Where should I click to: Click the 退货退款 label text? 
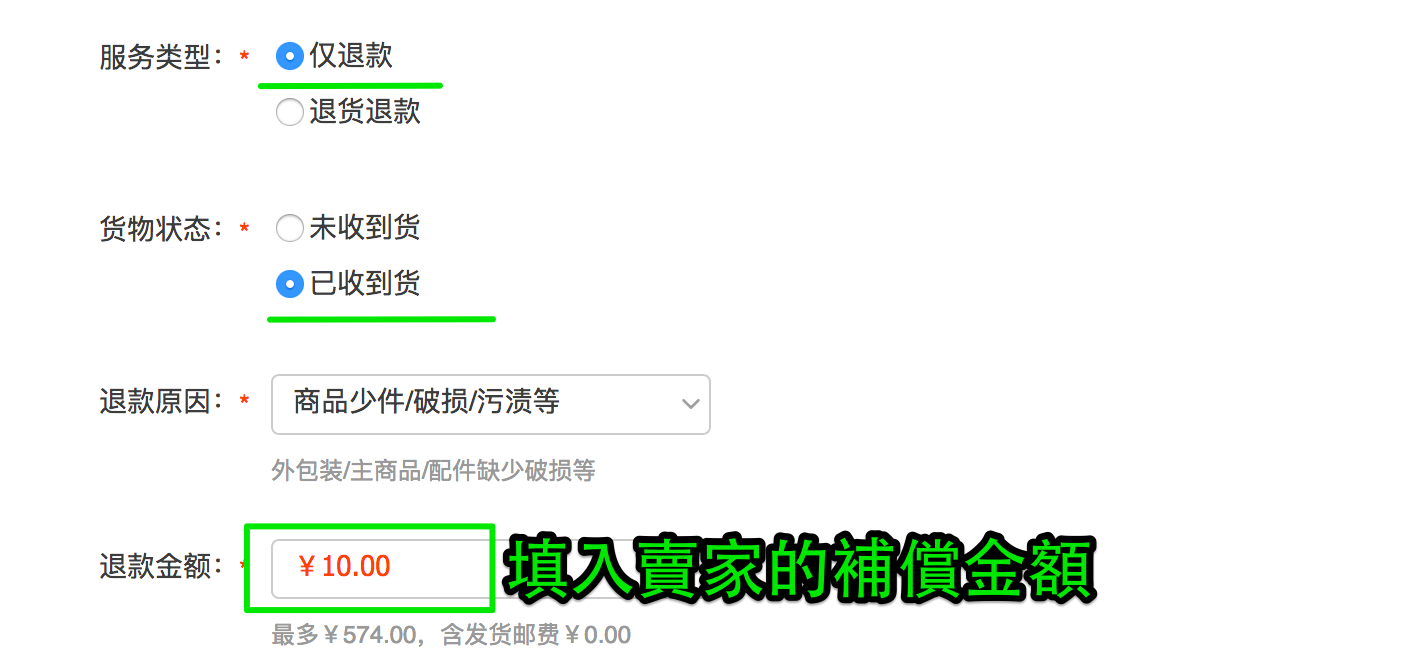[x=365, y=112]
